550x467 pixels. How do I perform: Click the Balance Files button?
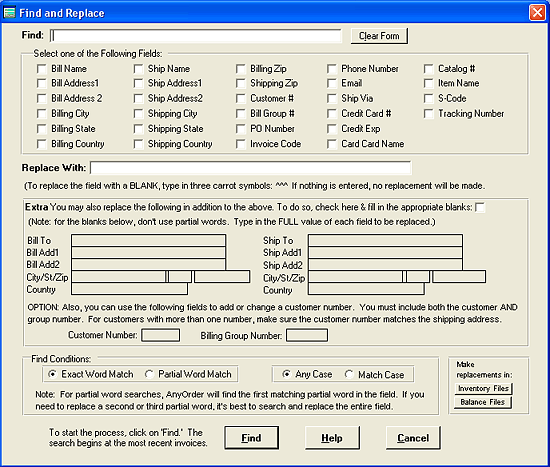click(x=483, y=402)
